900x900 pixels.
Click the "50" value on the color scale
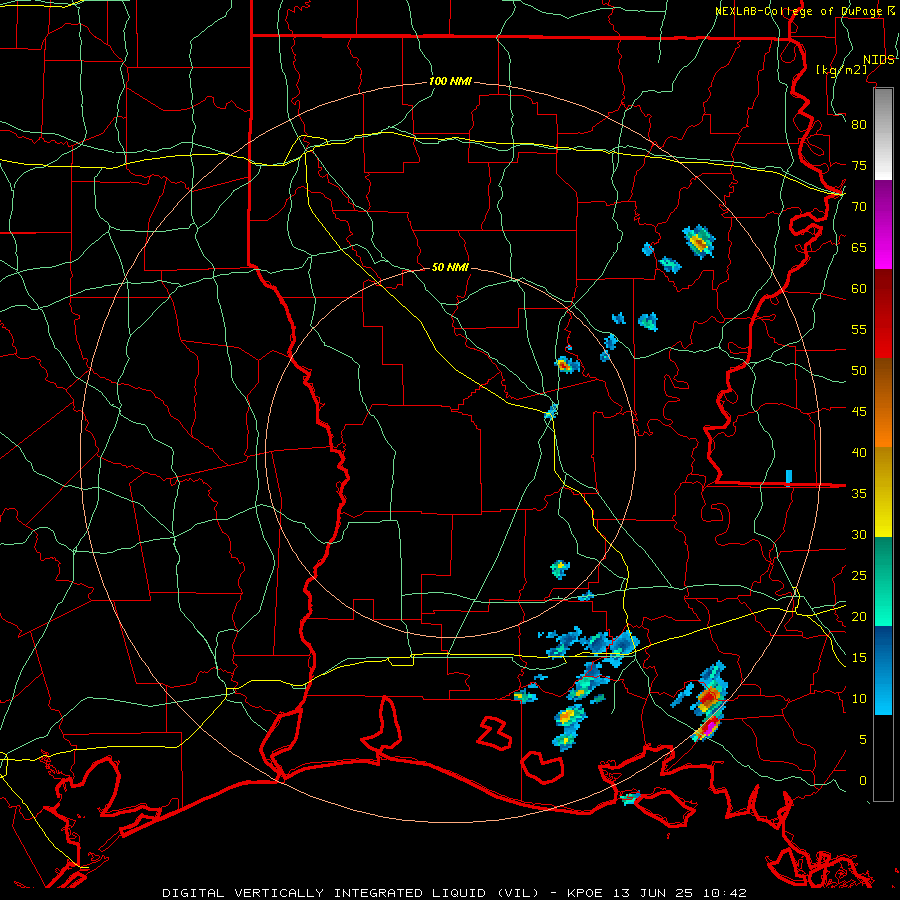click(859, 370)
